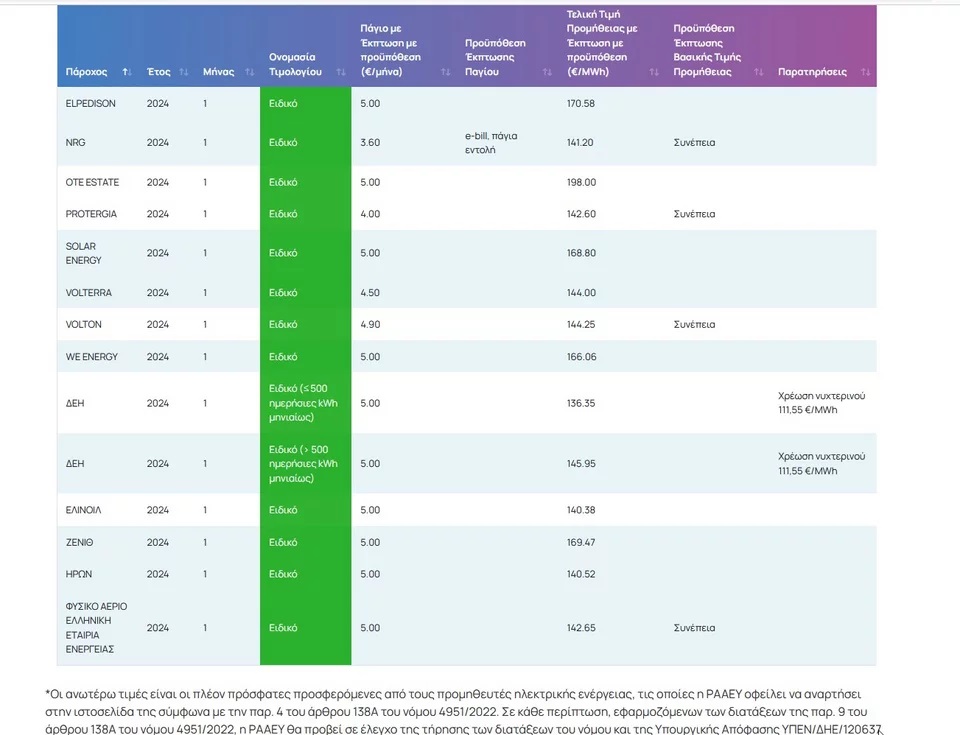
Task: Select green Ειδικό (≤ 500 ημερήσιες kWh) cell
Action: (304, 403)
